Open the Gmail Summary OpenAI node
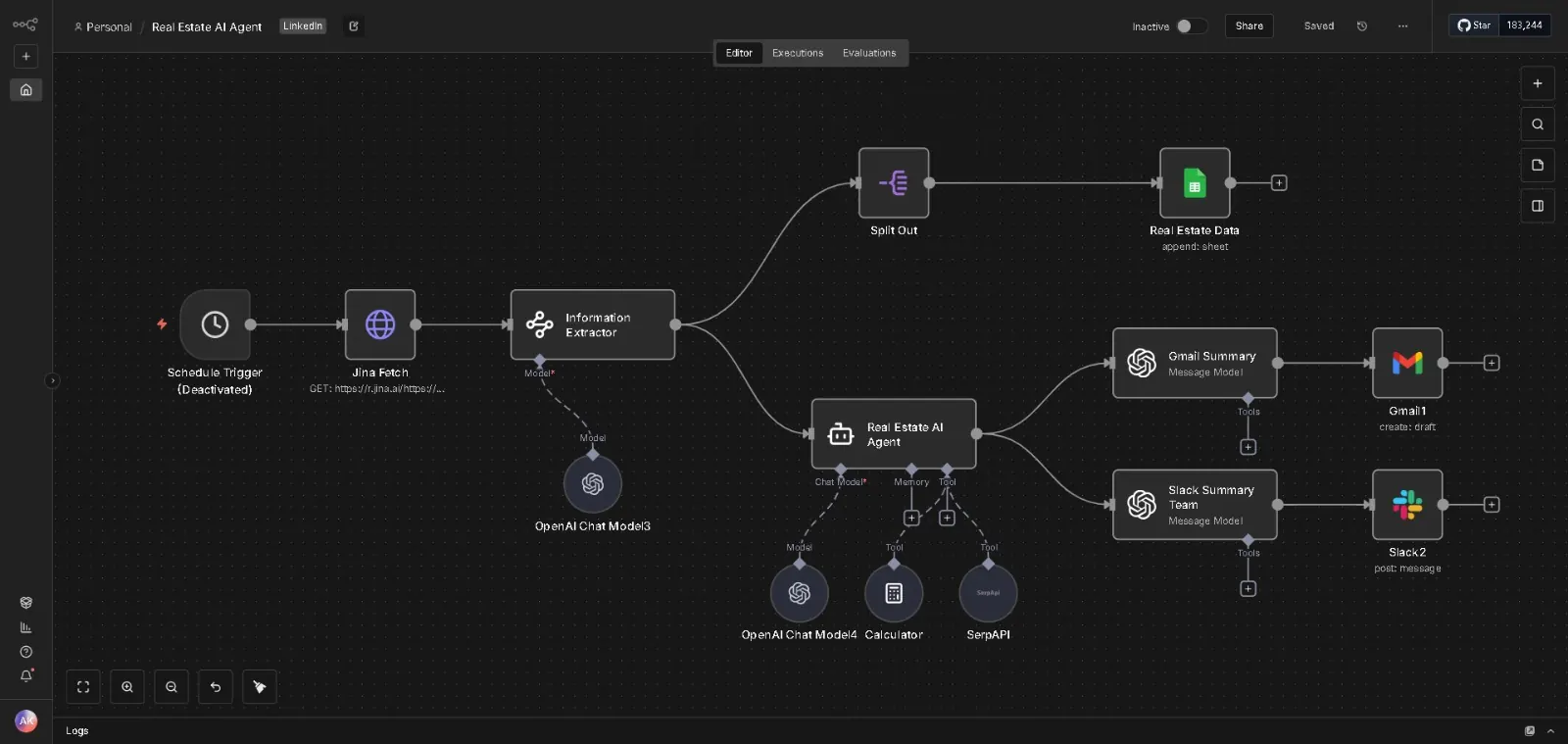Image resolution: width=1568 pixels, height=744 pixels. (x=1195, y=364)
